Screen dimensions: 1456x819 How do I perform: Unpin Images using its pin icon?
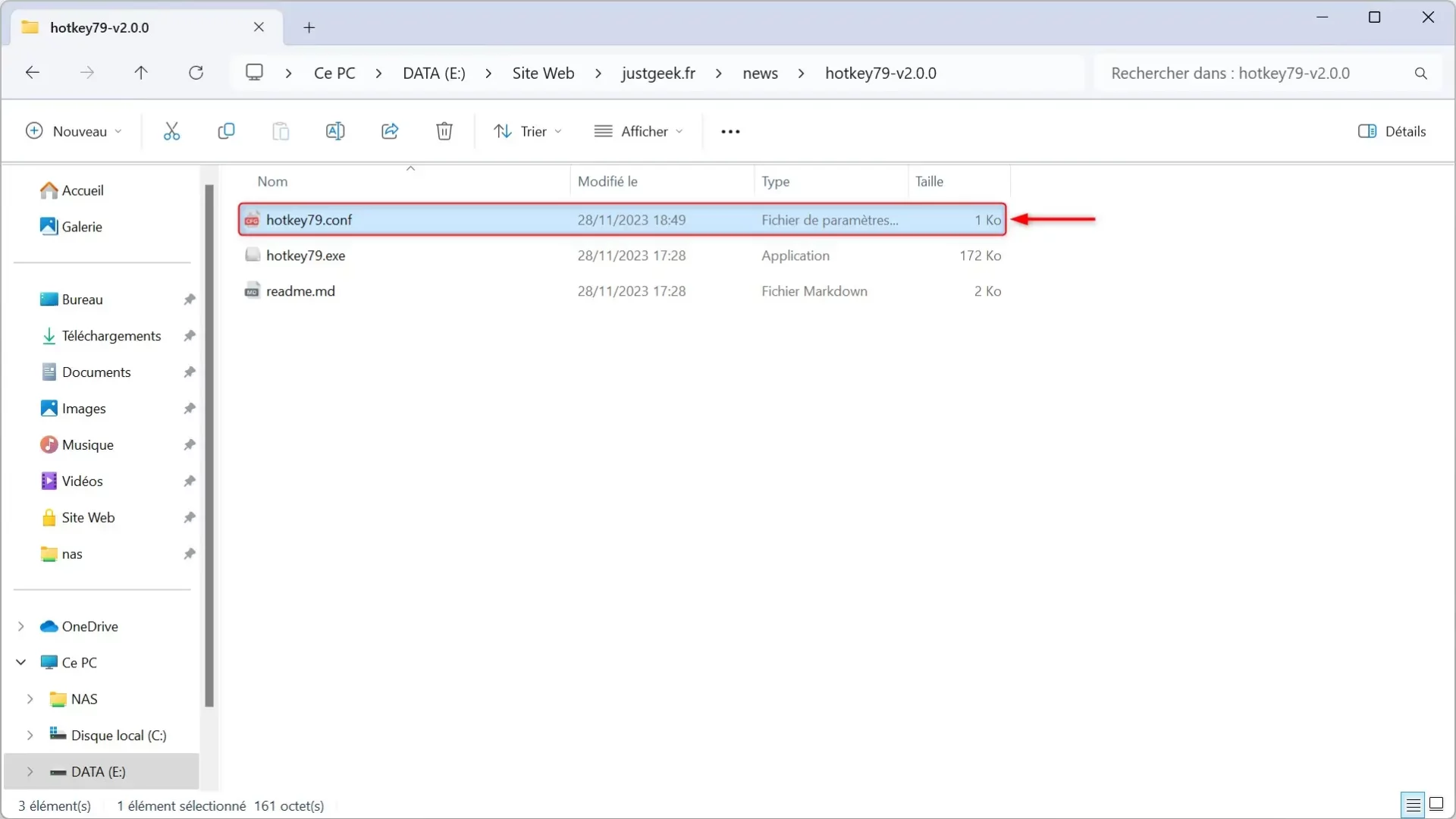point(190,409)
